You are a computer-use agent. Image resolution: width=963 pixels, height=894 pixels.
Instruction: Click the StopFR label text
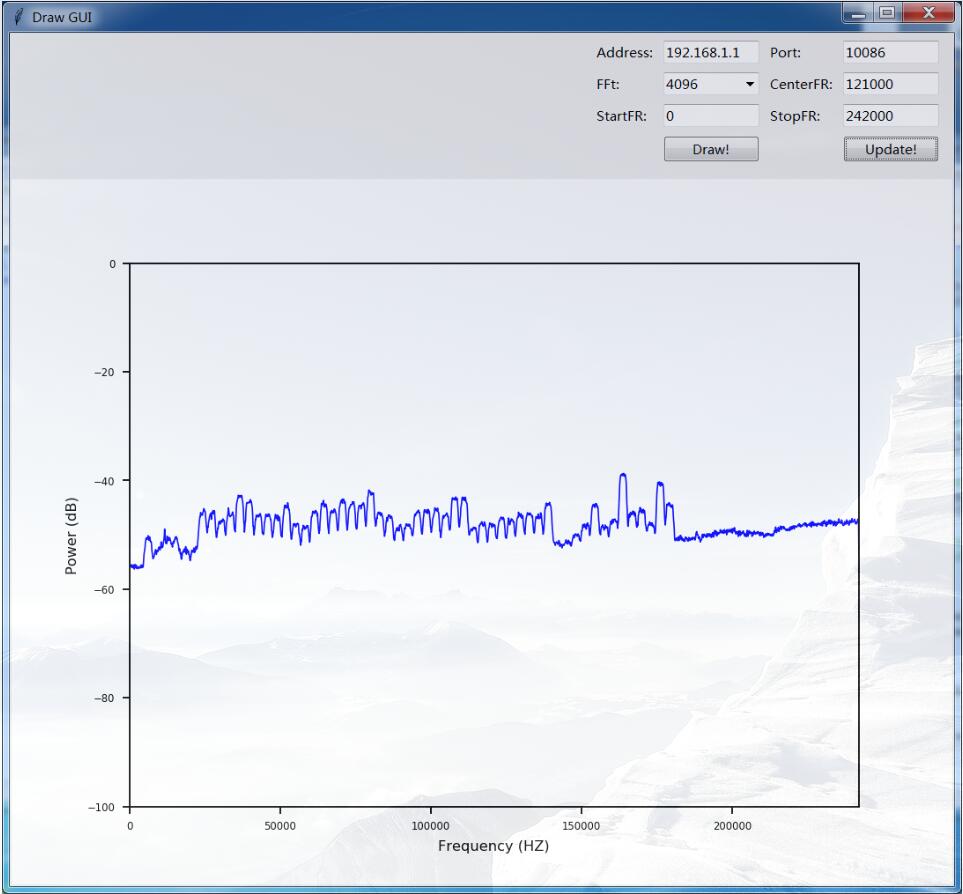pyautogui.click(x=795, y=116)
